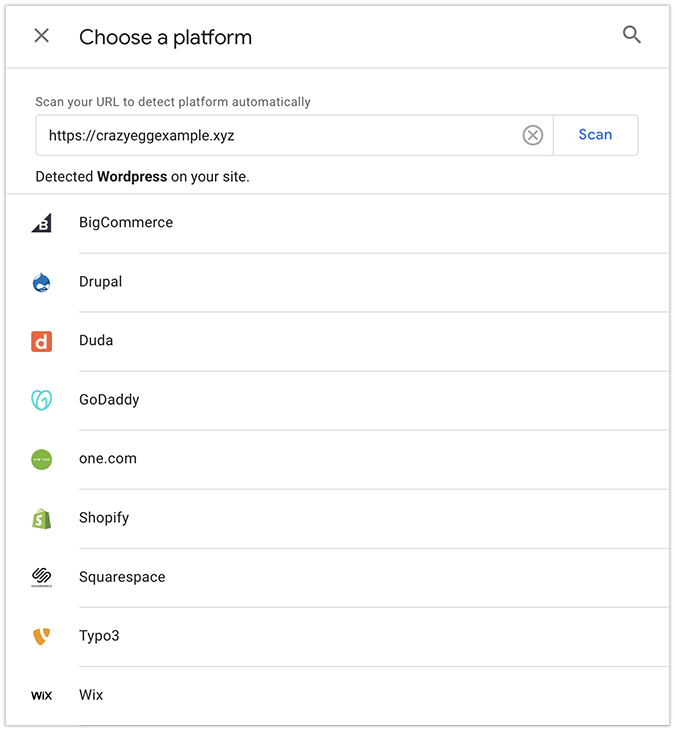The image size is (675, 731).
Task: Select the Drupal platform entry
Action: point(338,282)
